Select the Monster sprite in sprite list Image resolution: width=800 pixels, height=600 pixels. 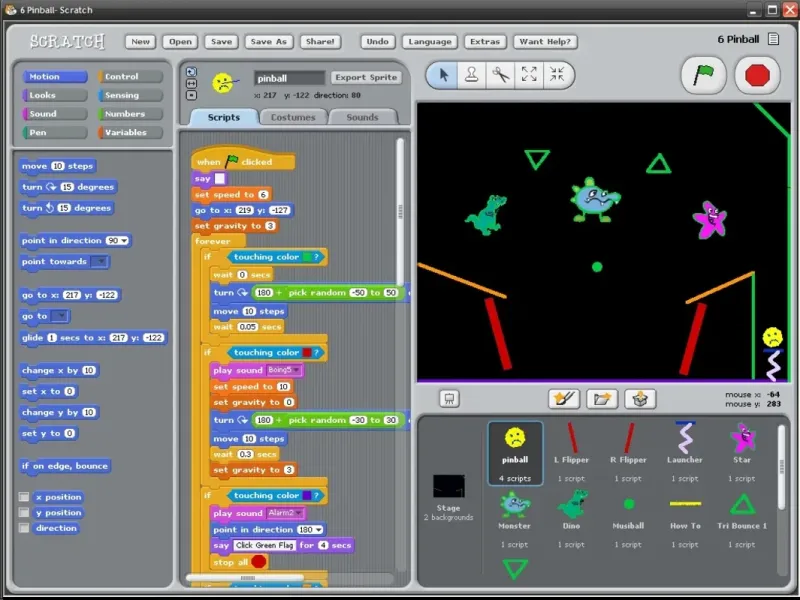tap(514, 519)
